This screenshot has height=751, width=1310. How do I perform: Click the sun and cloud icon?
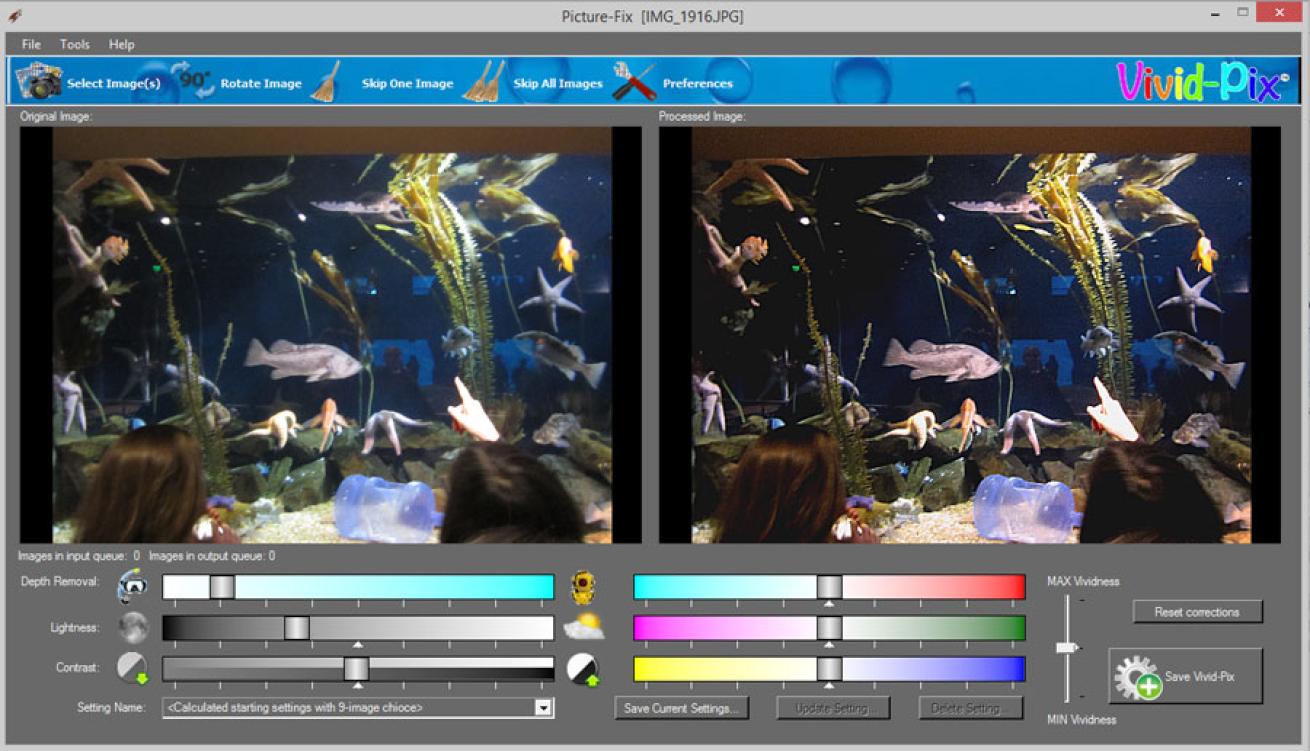tap(583, 628)
